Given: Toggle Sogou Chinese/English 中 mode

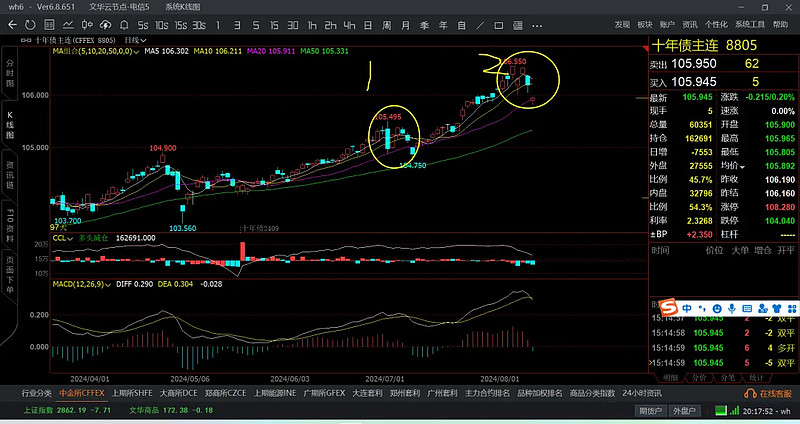Looking at the screenshot, I should tap(687, 308).
